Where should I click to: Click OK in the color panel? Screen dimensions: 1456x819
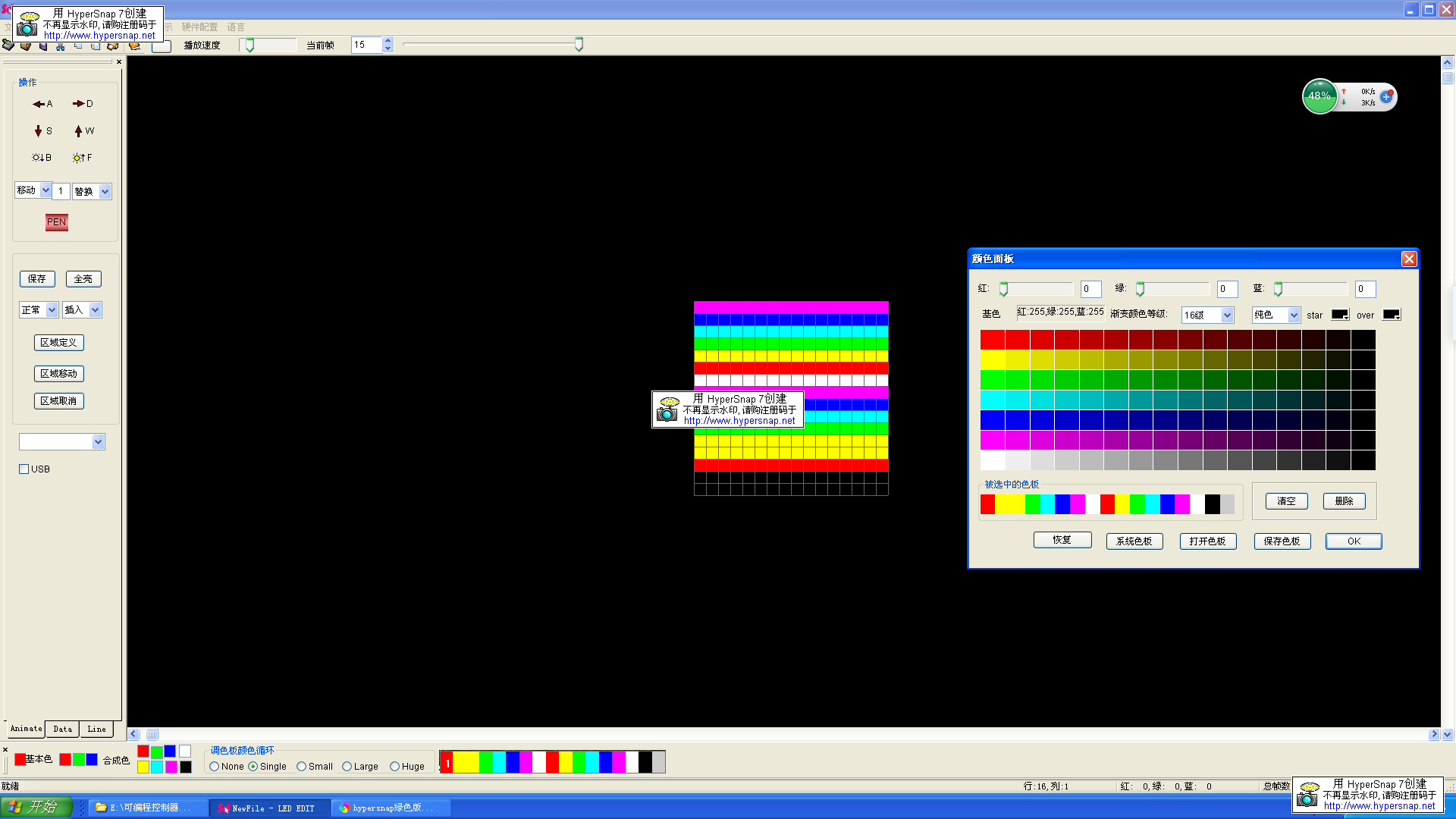coord(1354,541)
